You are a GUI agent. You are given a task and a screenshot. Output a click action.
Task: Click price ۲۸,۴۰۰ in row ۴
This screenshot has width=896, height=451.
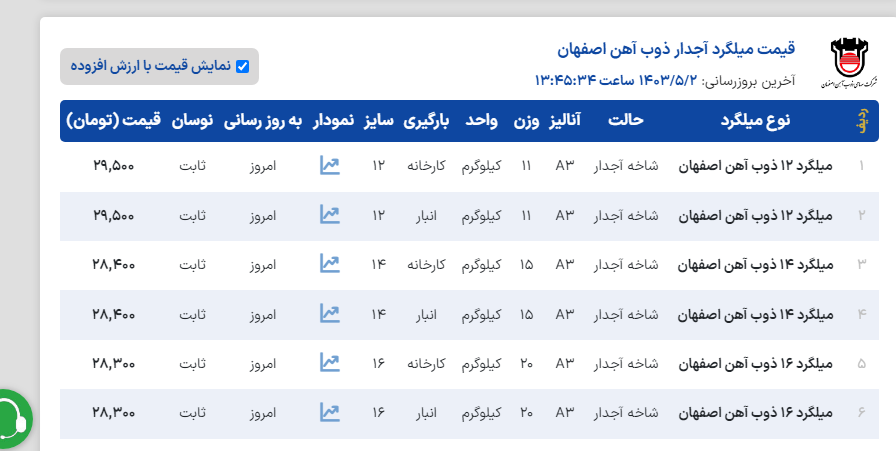click(113, 314)
